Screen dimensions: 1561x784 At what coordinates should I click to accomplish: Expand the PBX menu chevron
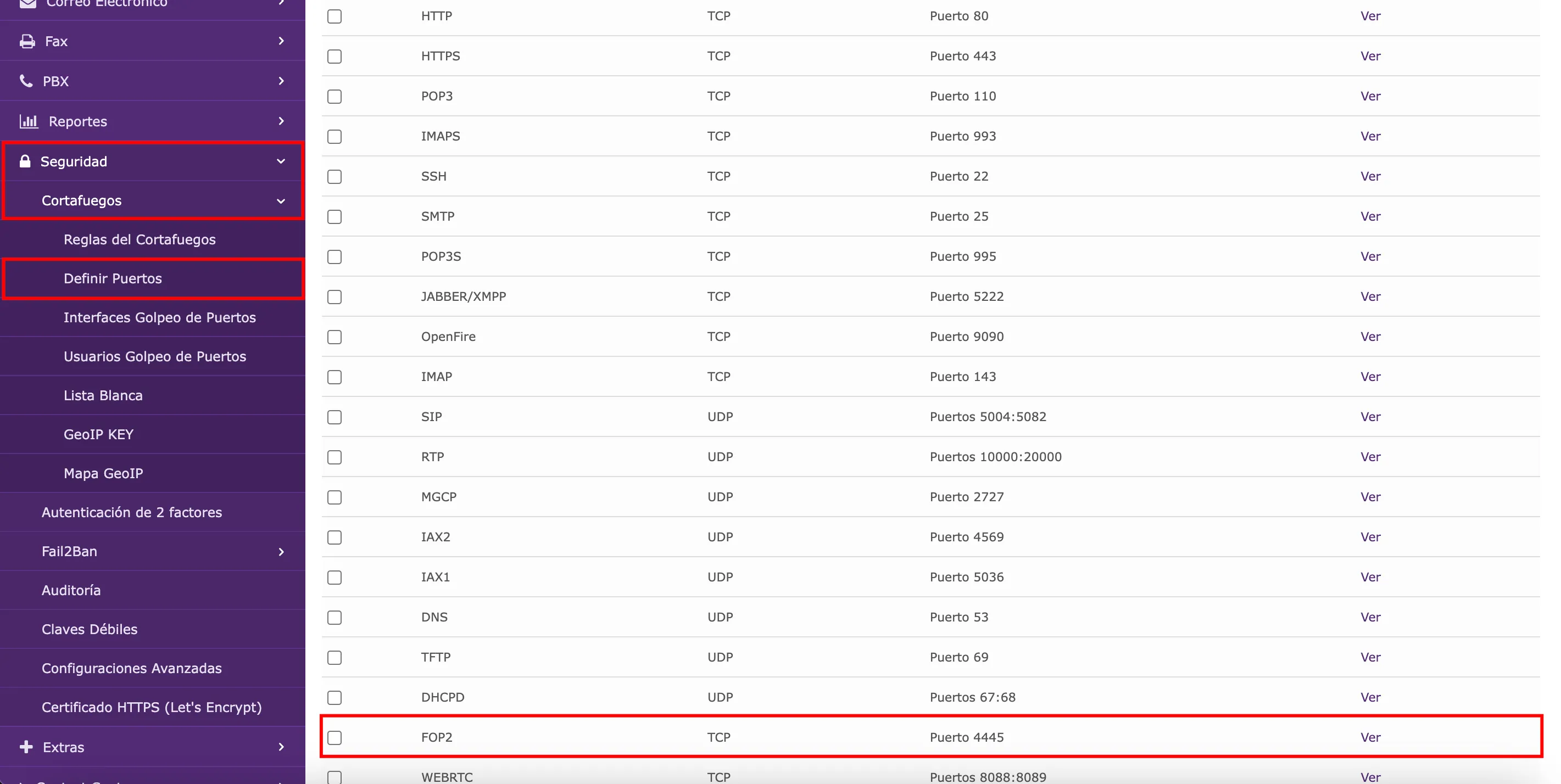click(x=281, y=81)
